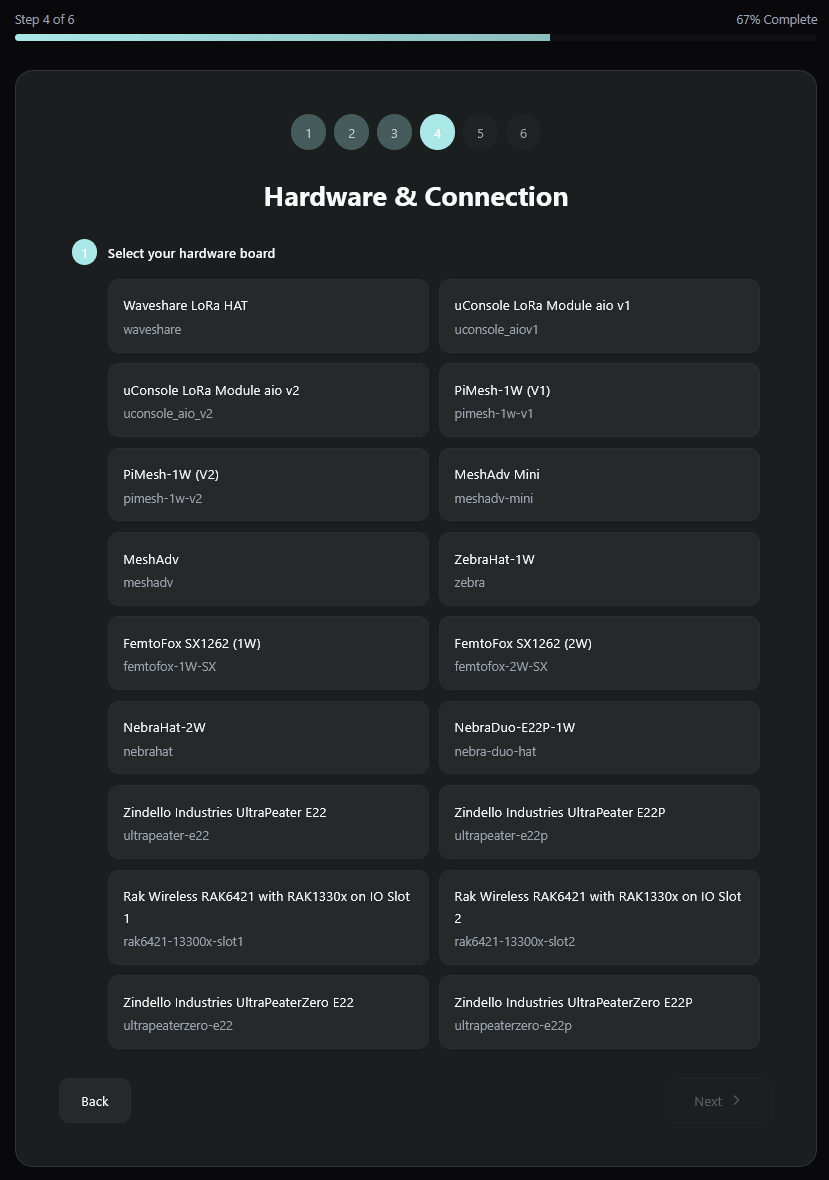Go to wizard step 2 circle
This screenshot has width=829, height=1180.
pyautogui.click(x=351, y=132)
